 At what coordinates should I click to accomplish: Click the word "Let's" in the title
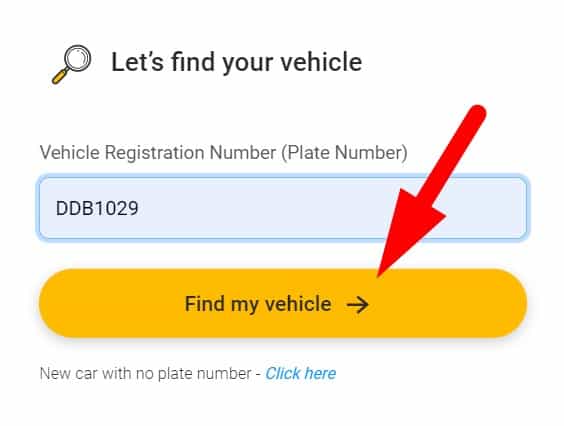pos(137,62)
